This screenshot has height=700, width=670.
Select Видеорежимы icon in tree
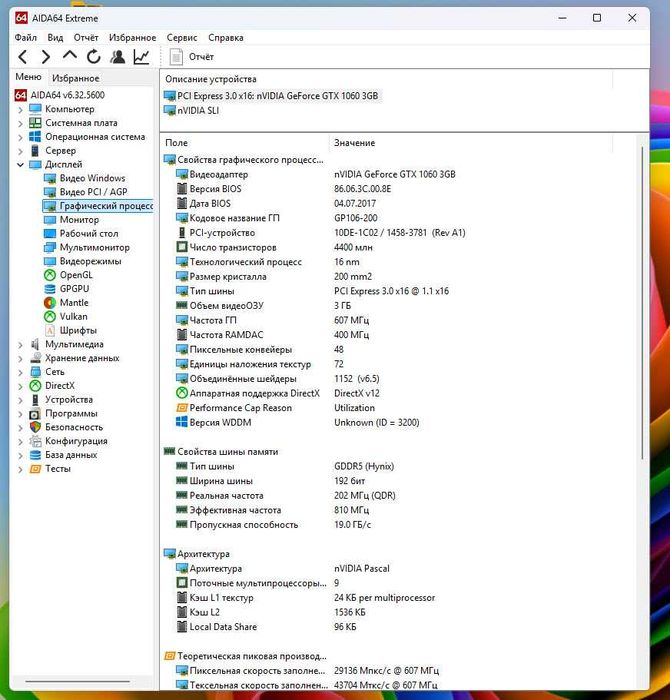(x=50, y=261)
